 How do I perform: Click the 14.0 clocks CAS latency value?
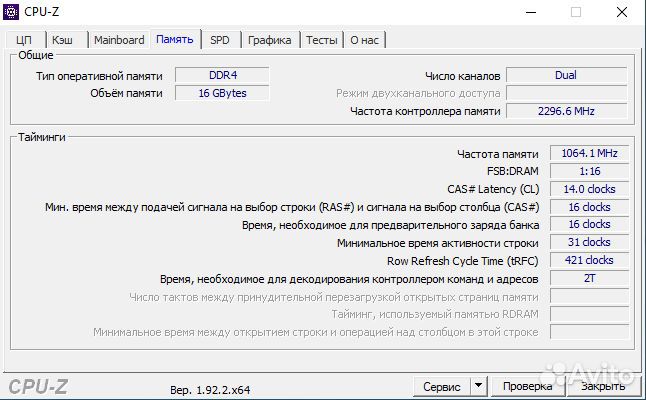590,189
